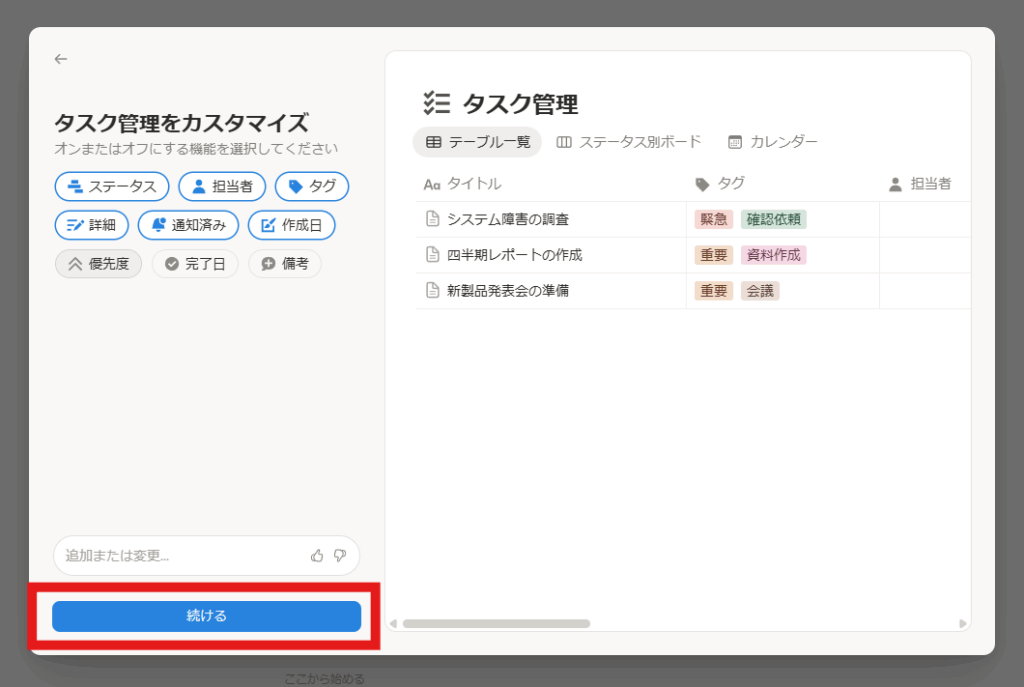The height and width of the screenshot is (687, 1024).
Task: Open the カレンダー view tab
Action: (x=773, y=142)
